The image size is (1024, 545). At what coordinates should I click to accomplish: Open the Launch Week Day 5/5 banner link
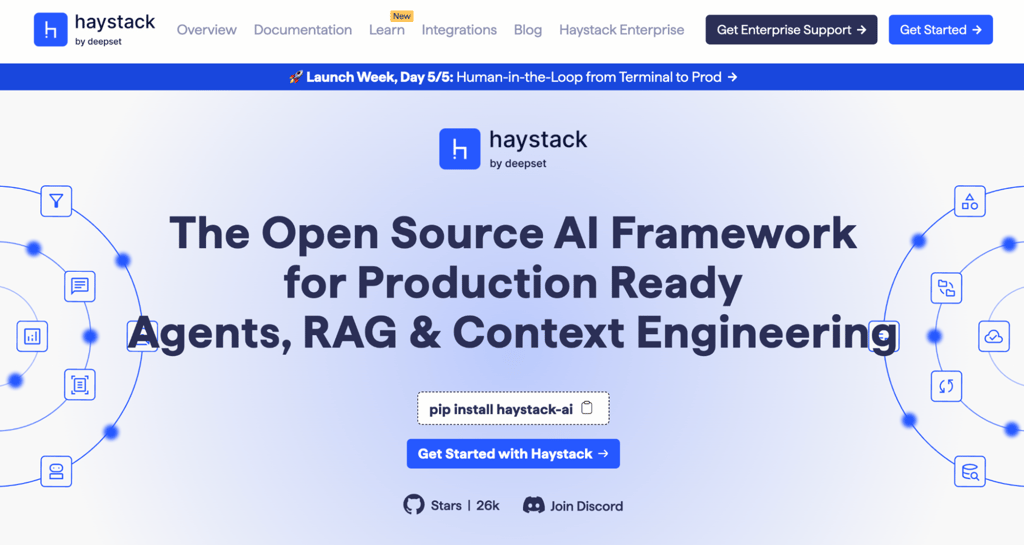coord(513,77)
